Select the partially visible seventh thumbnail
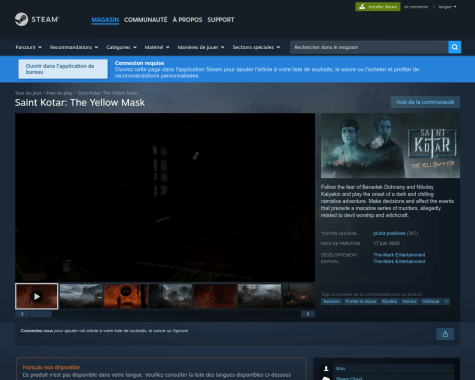This screenshot has width=475, height=380. [x=299, y=296]
